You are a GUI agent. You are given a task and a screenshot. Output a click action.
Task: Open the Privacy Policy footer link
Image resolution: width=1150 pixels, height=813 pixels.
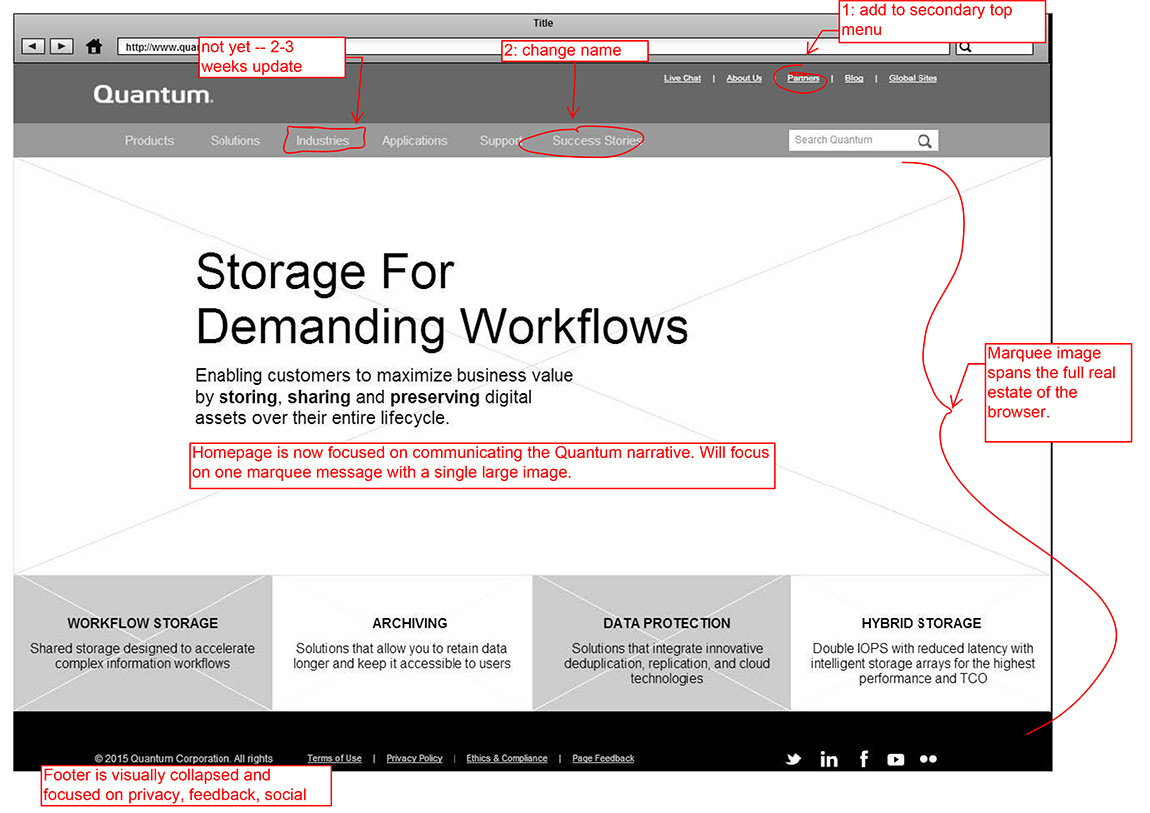coord(414,759)
